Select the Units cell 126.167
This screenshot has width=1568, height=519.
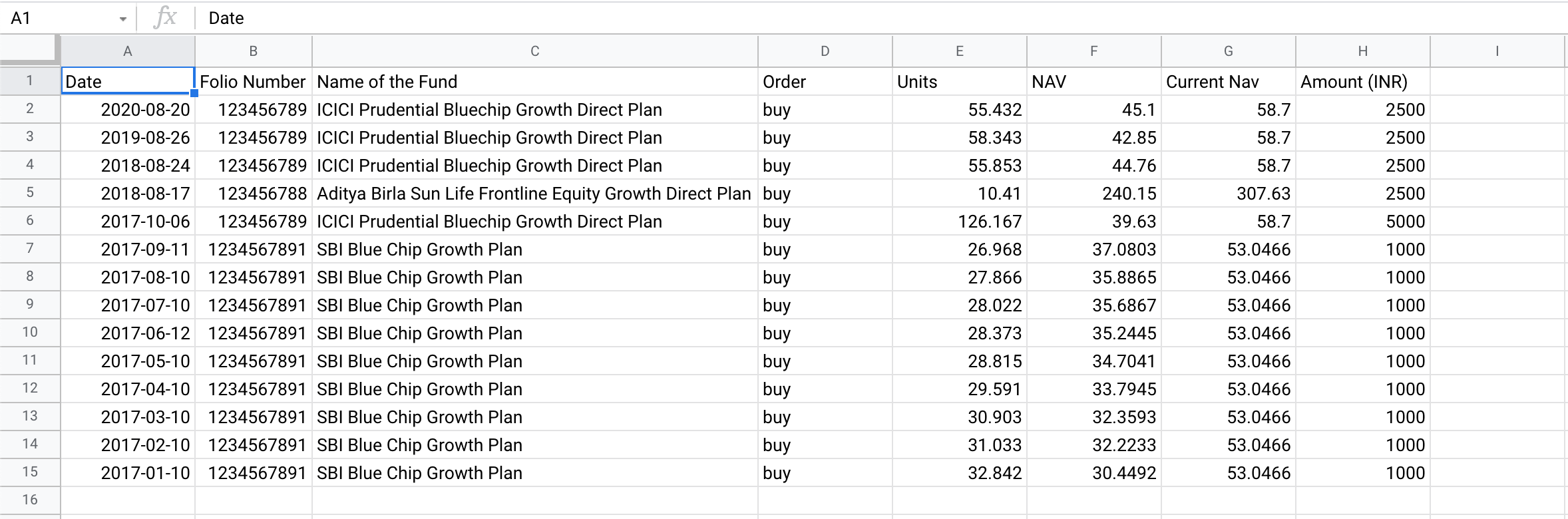[x=959, y=222]
